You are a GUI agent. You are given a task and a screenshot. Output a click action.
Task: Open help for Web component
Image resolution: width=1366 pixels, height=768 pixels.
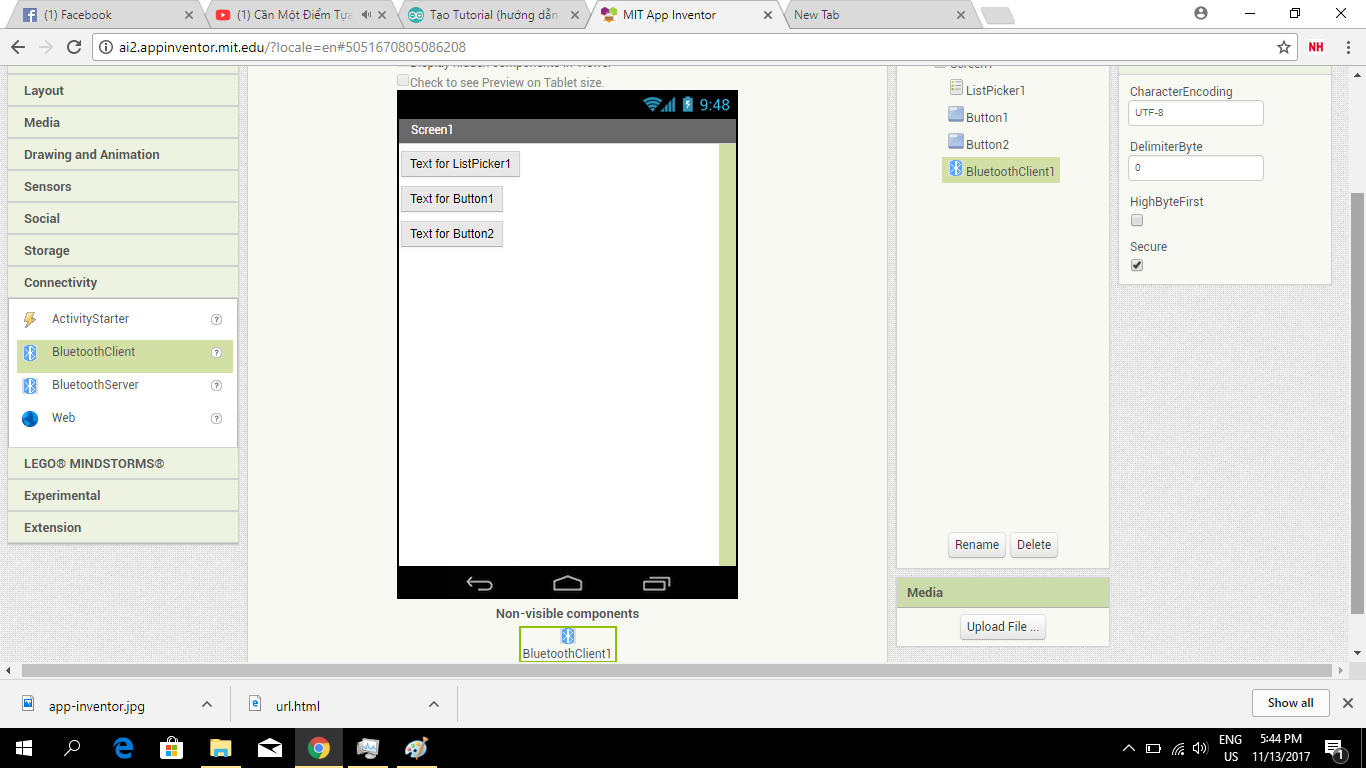click(216, 419)
